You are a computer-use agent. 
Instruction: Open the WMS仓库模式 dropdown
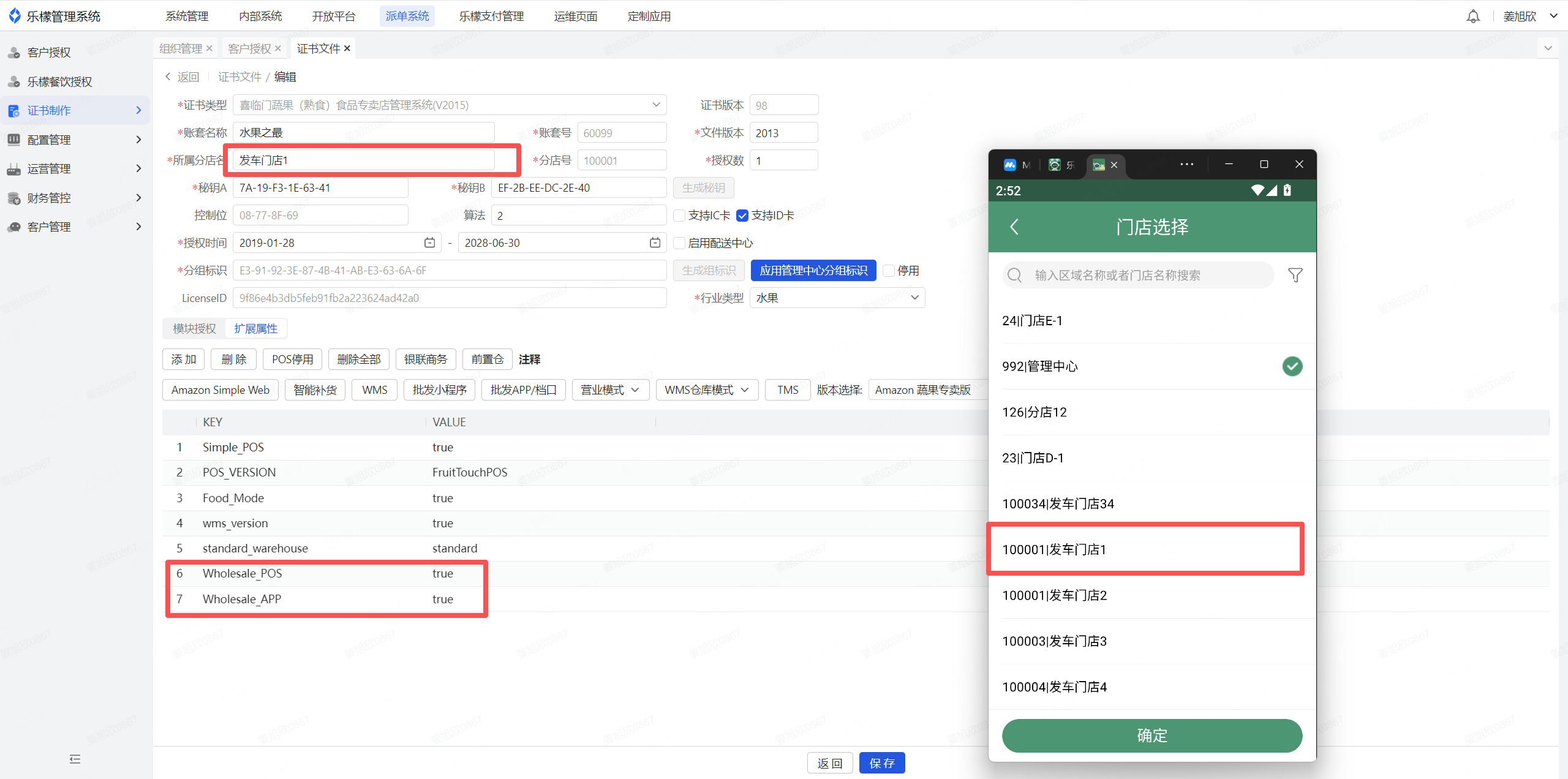point(707,390)
